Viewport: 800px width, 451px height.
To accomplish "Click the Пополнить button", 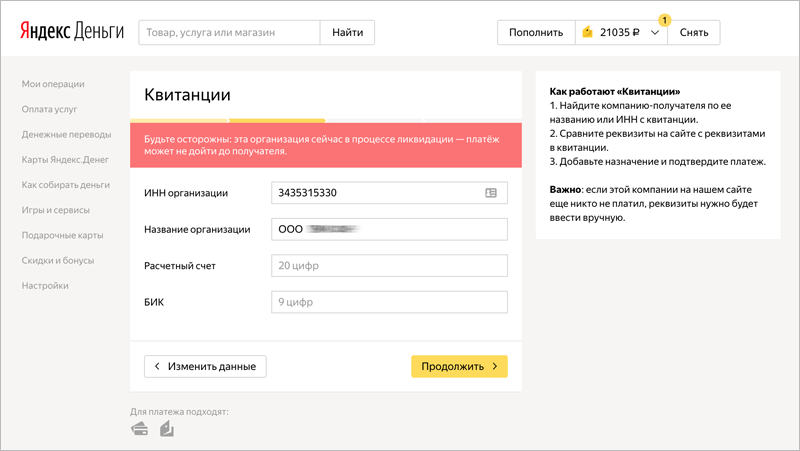I will click(536, 32).
